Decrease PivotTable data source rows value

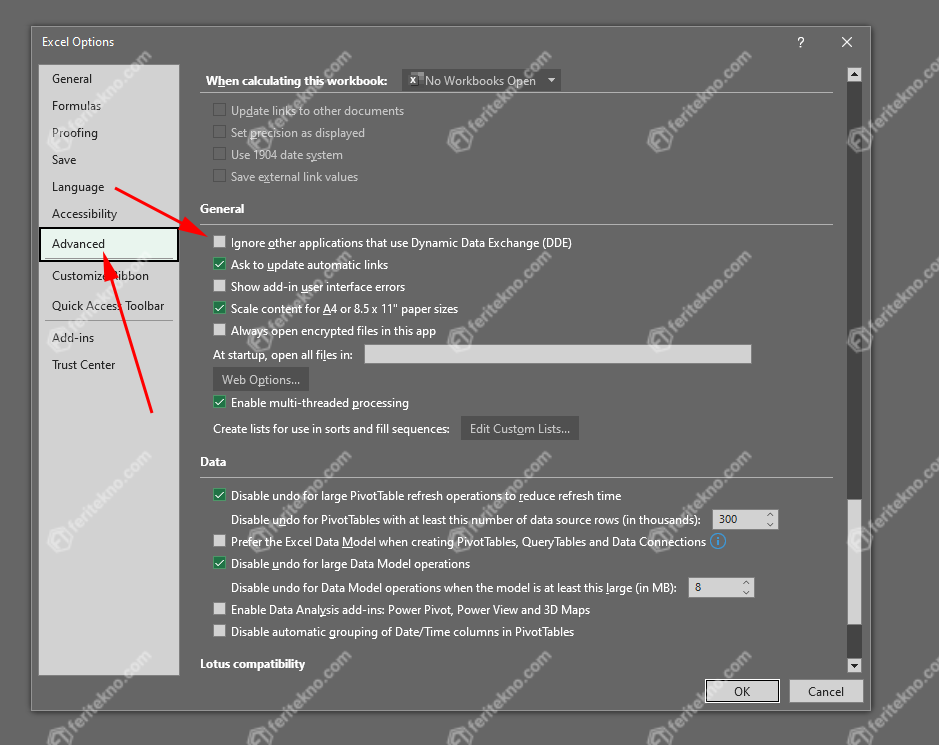click(x=770, y=524)
